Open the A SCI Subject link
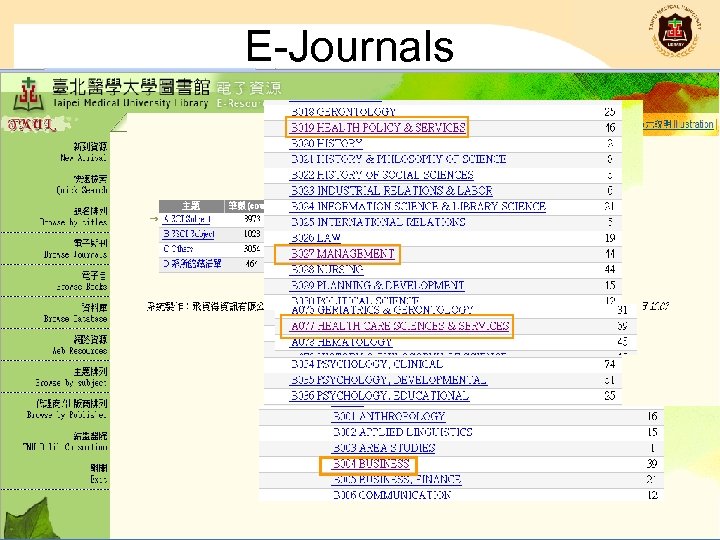The image size is (720, 540). (187, 219)
